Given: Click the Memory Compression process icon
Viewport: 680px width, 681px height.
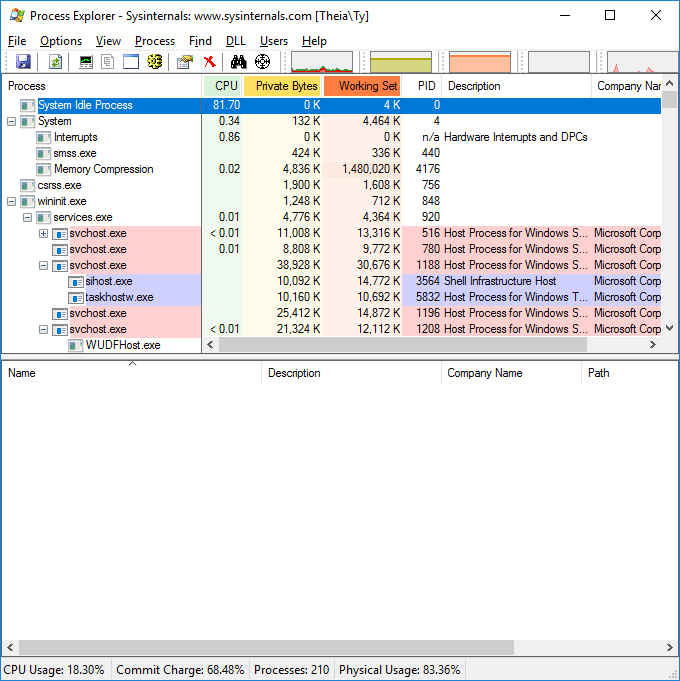Looking at the screenshot, I should (43, 170).
